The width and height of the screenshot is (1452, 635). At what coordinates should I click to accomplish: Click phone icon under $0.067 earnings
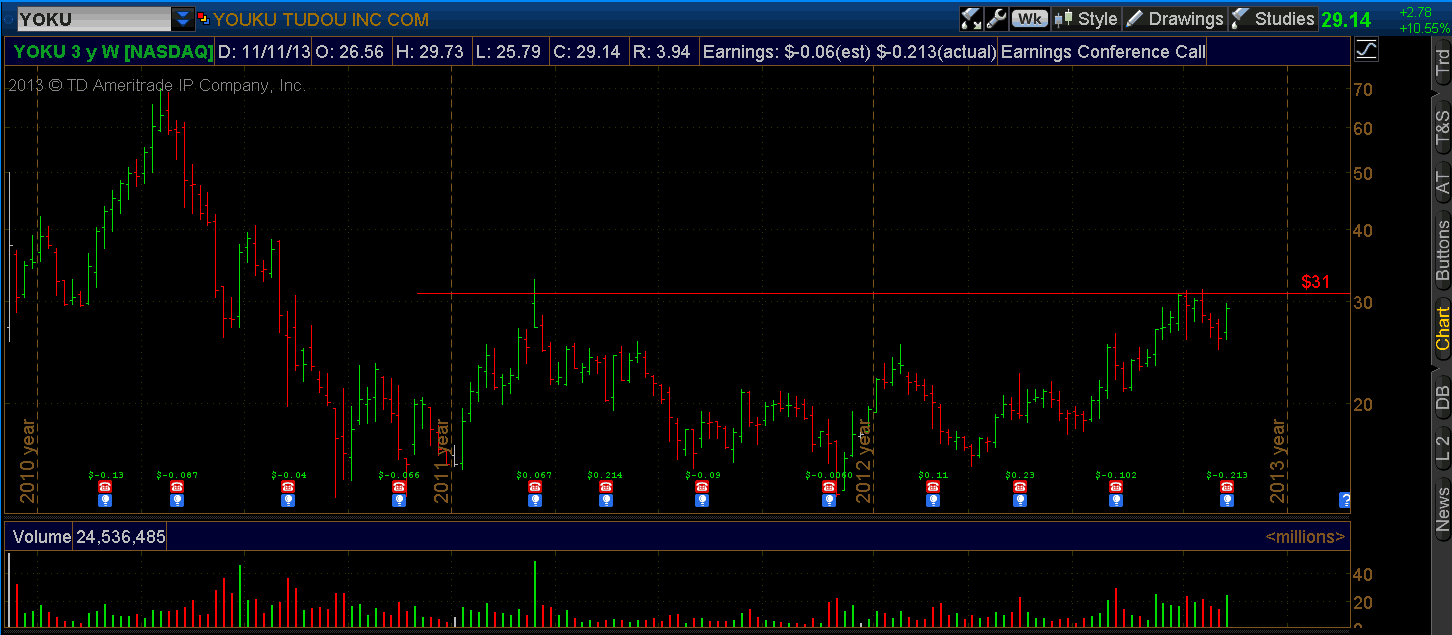[x=534, y=486]
